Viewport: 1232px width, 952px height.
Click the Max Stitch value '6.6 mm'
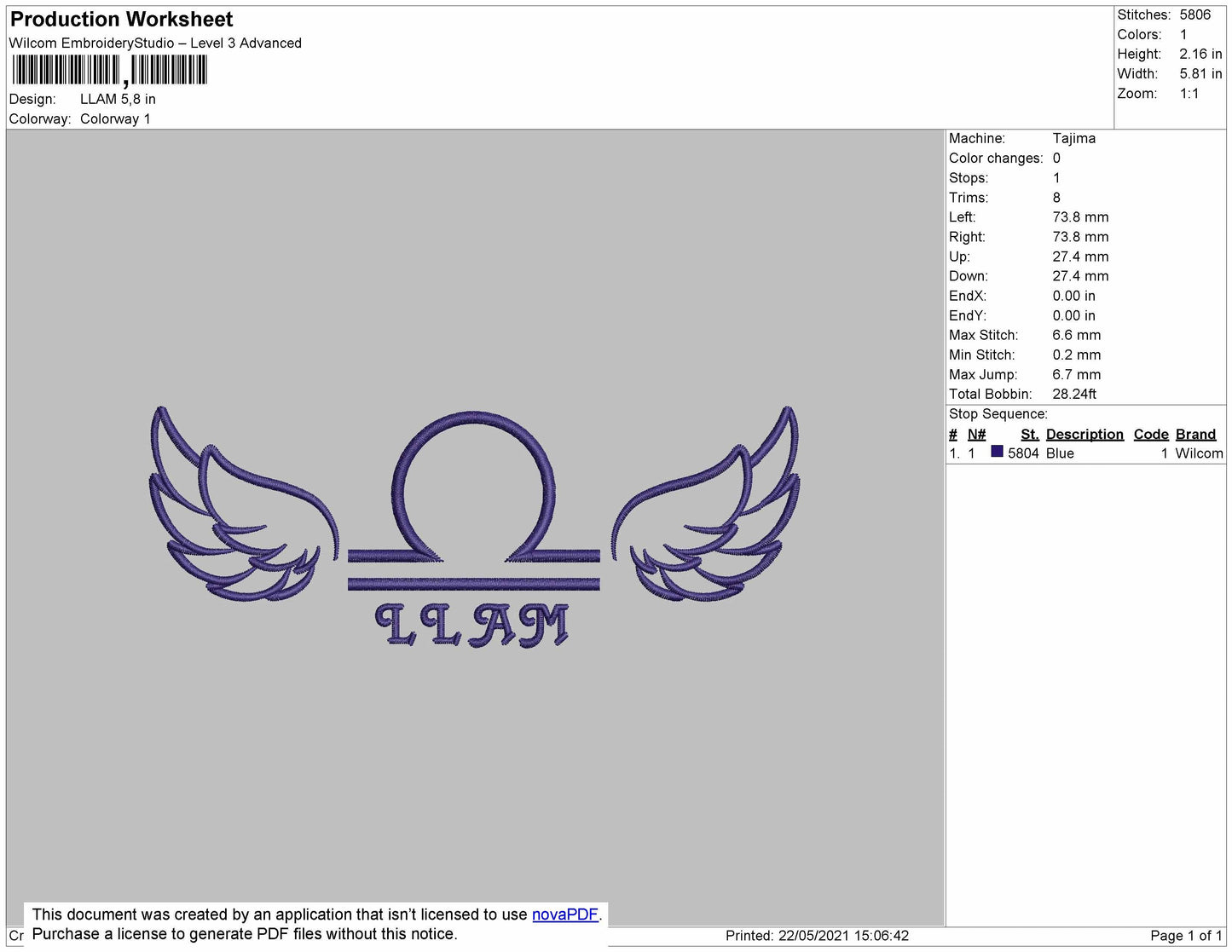click(1077, 335)
